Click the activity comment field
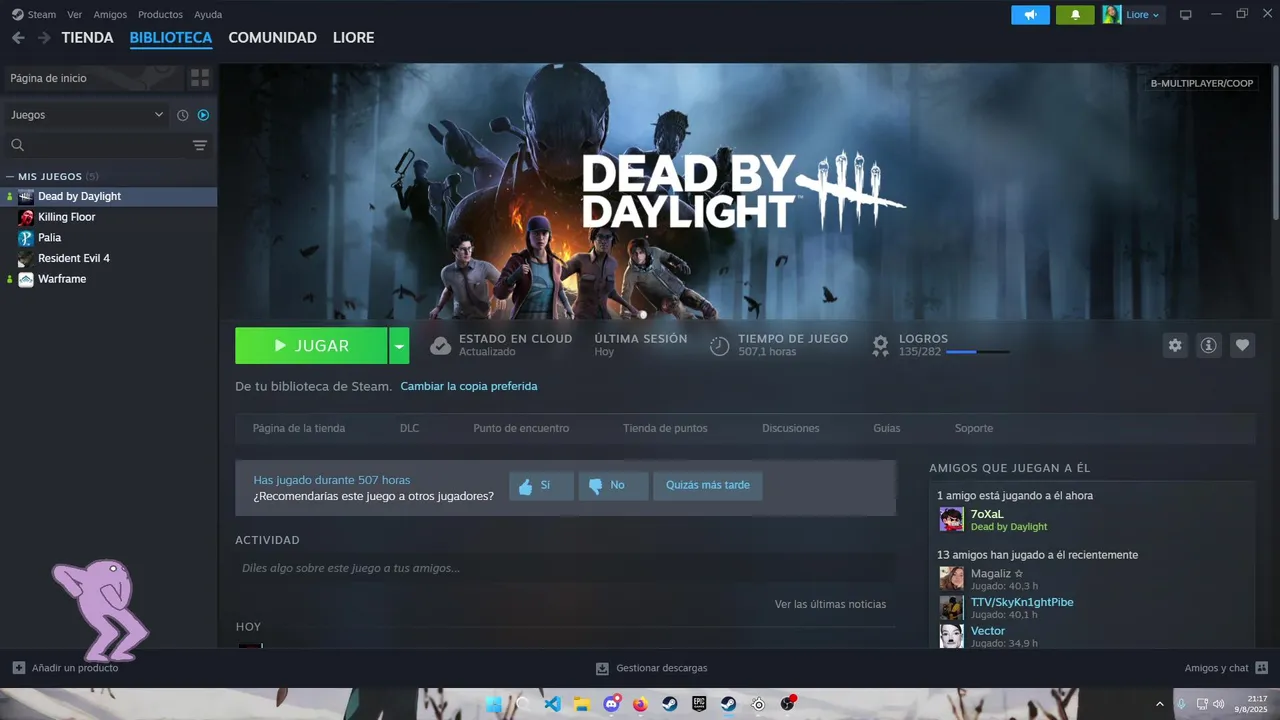This screenshot has width=1280, height=720. click(x=565, y=568)
